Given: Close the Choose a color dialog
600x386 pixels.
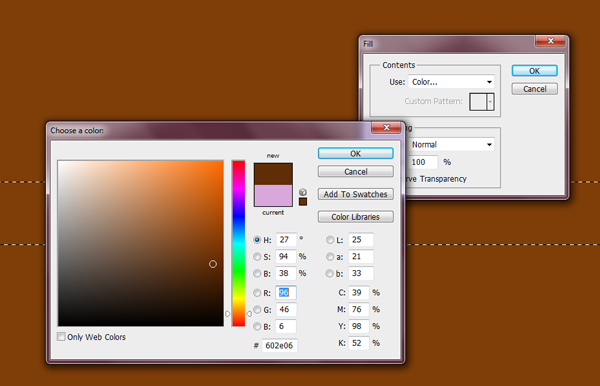Looking at the screenshot, I should point(386,128).
